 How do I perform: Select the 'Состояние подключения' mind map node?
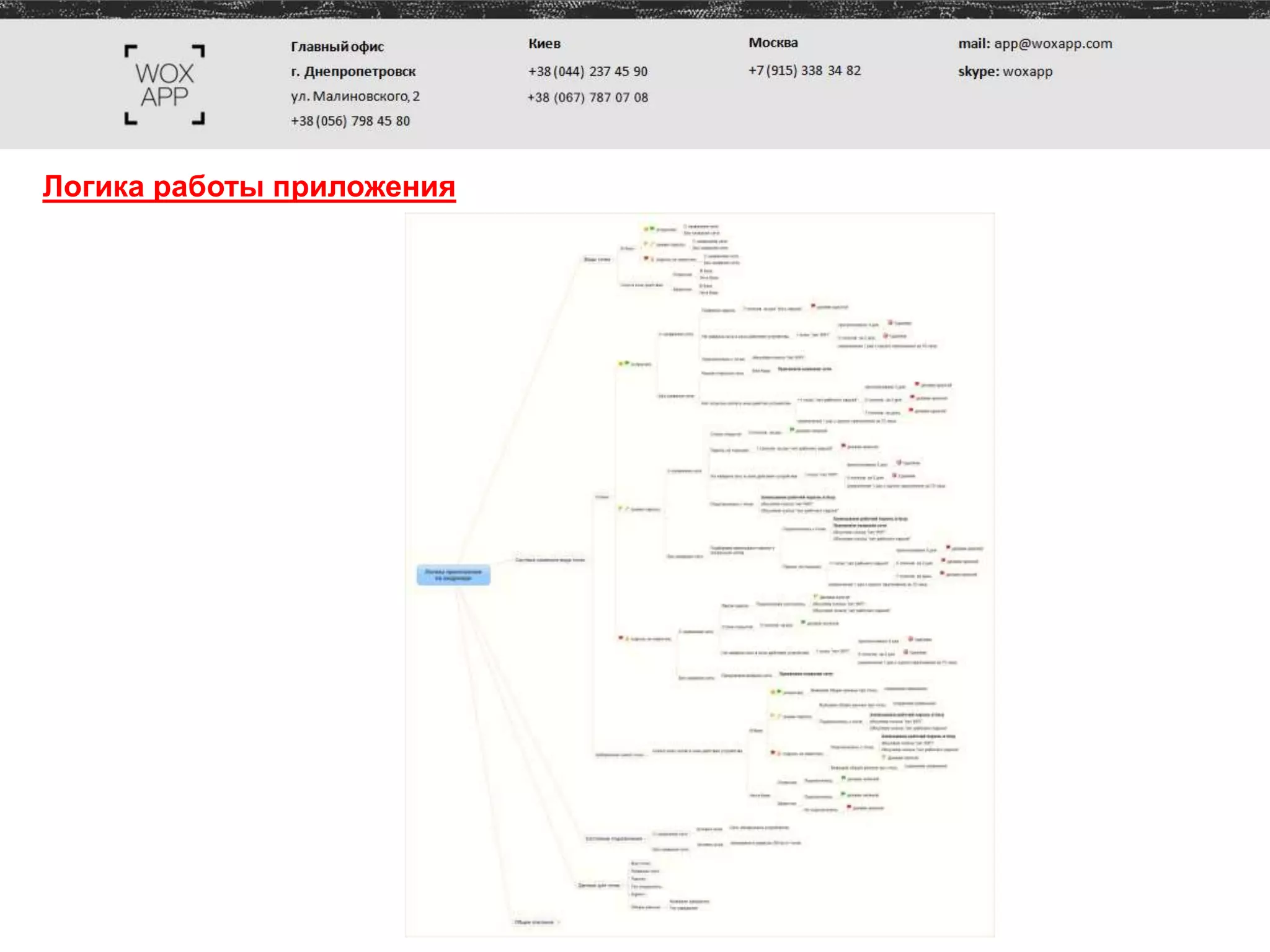614,839
